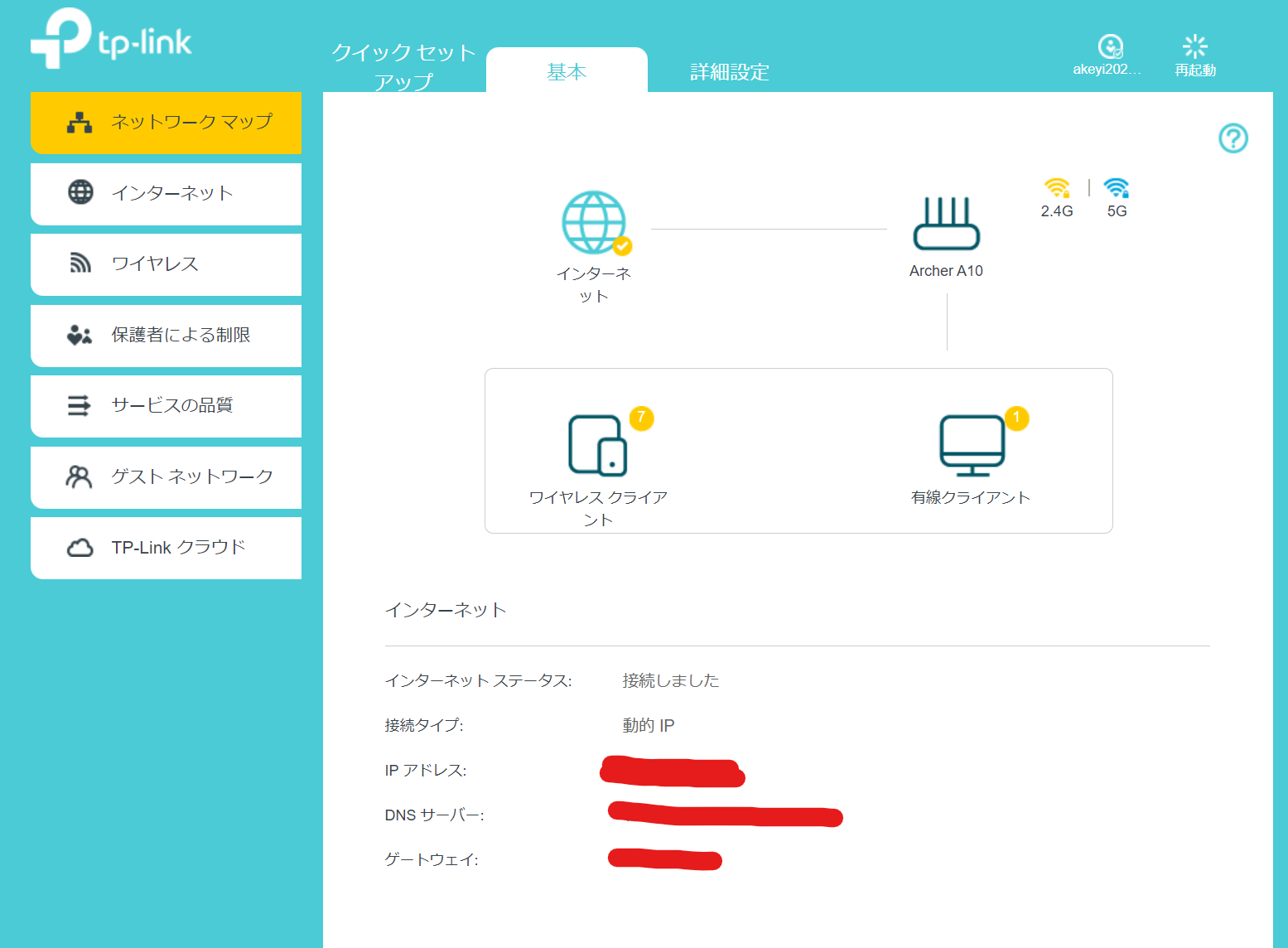
Task: Select the インターネット globe icon in sidebar
Action: 80,193
